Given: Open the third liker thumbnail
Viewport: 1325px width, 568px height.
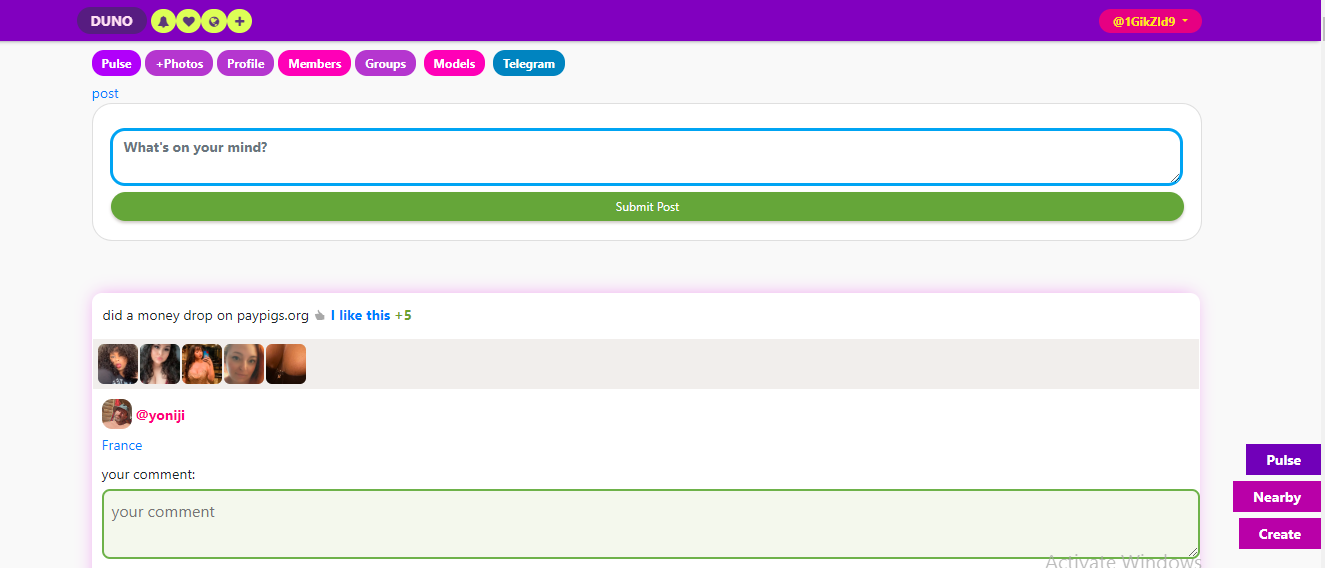Looking at the screenshot, I should click(x=202, y=364).
